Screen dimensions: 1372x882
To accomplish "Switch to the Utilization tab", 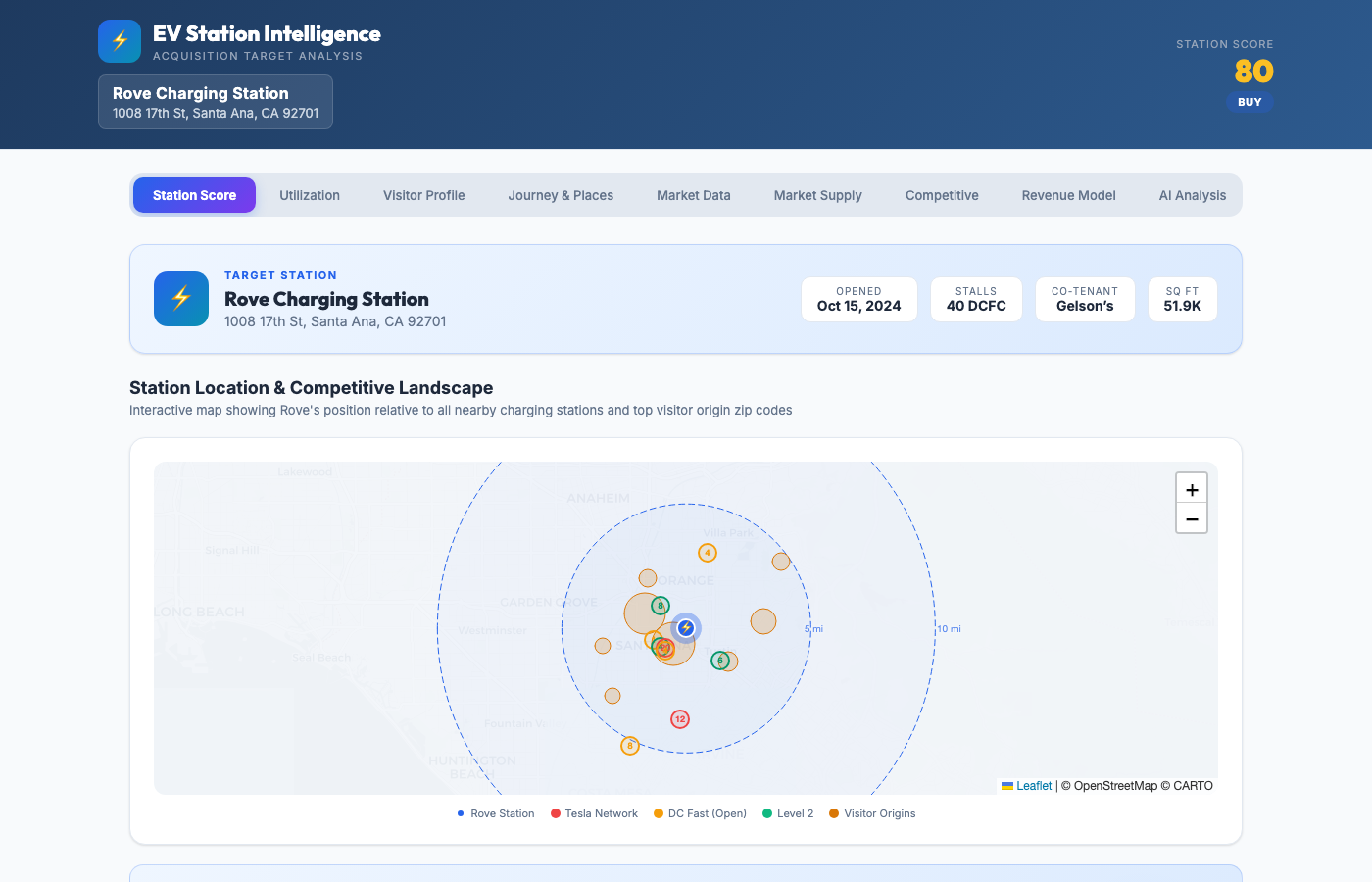I will [309, 195].
